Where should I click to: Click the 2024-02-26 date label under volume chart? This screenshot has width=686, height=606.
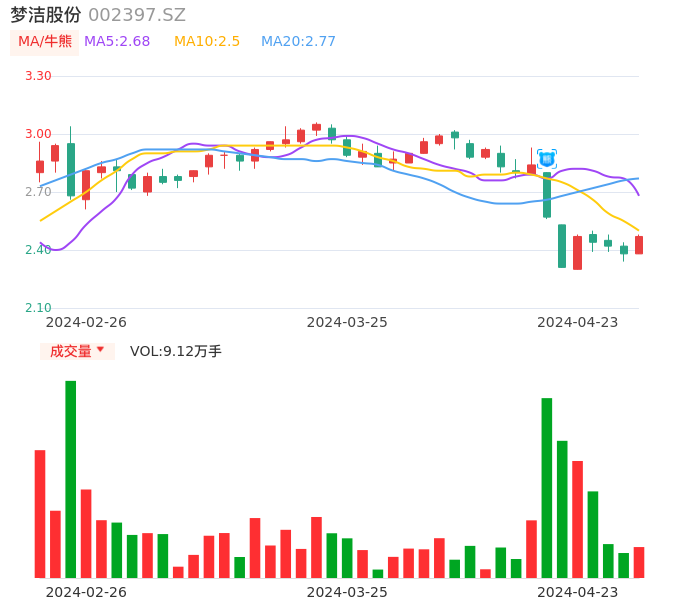point(86,592)
